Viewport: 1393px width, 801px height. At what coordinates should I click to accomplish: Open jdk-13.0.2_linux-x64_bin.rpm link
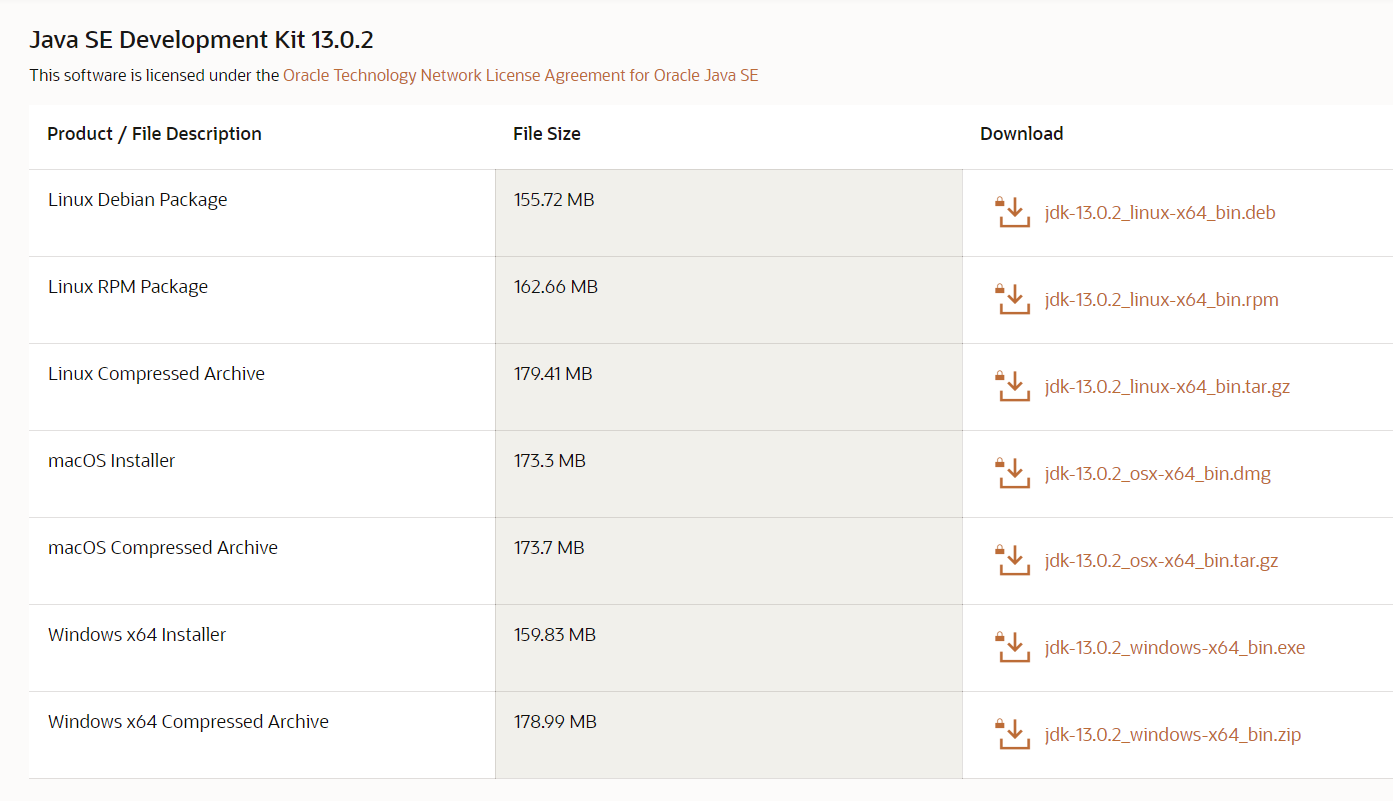tap(1162, 300)
